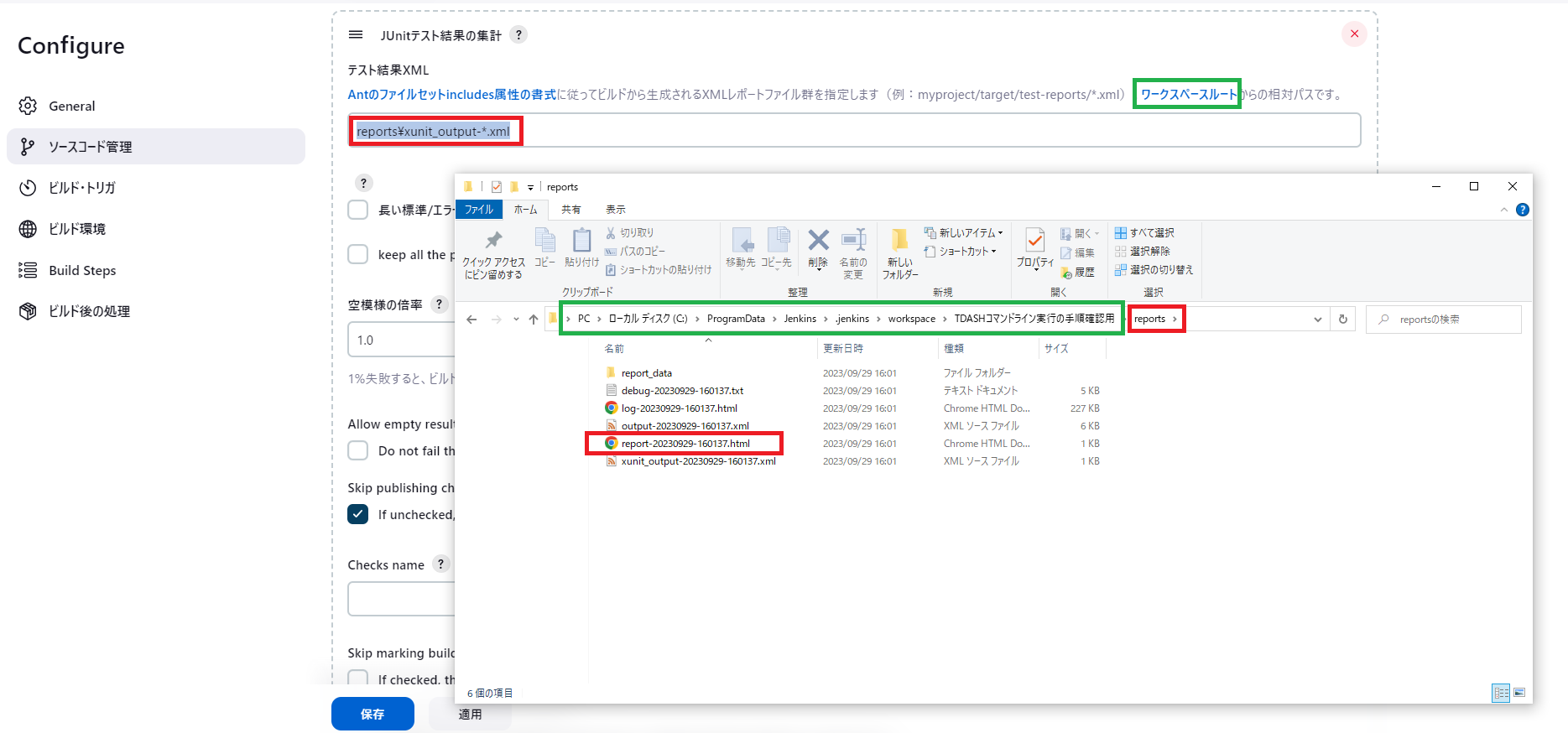Click the New Folder (新しいフォルダー) icon
This screenshot has width=1568, height=733.
pos(899,242)
